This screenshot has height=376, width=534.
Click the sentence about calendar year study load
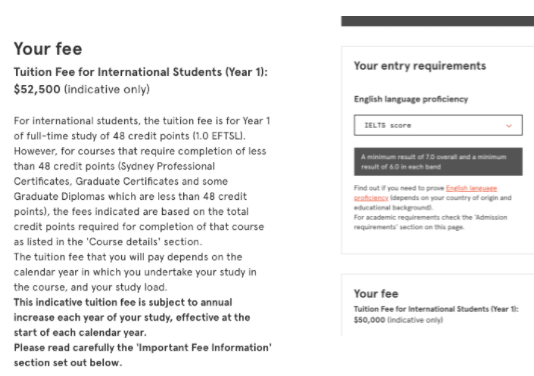135,272
